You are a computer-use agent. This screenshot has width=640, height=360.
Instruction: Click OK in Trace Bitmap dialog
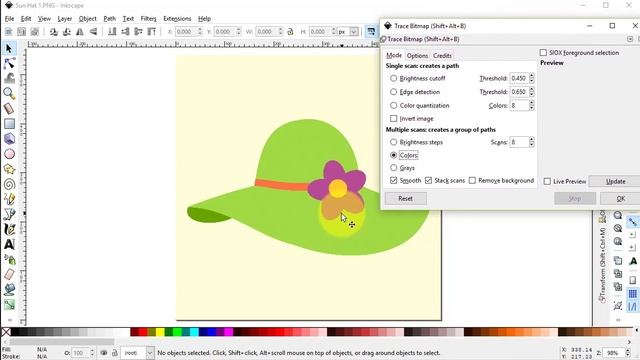point(620,198)
